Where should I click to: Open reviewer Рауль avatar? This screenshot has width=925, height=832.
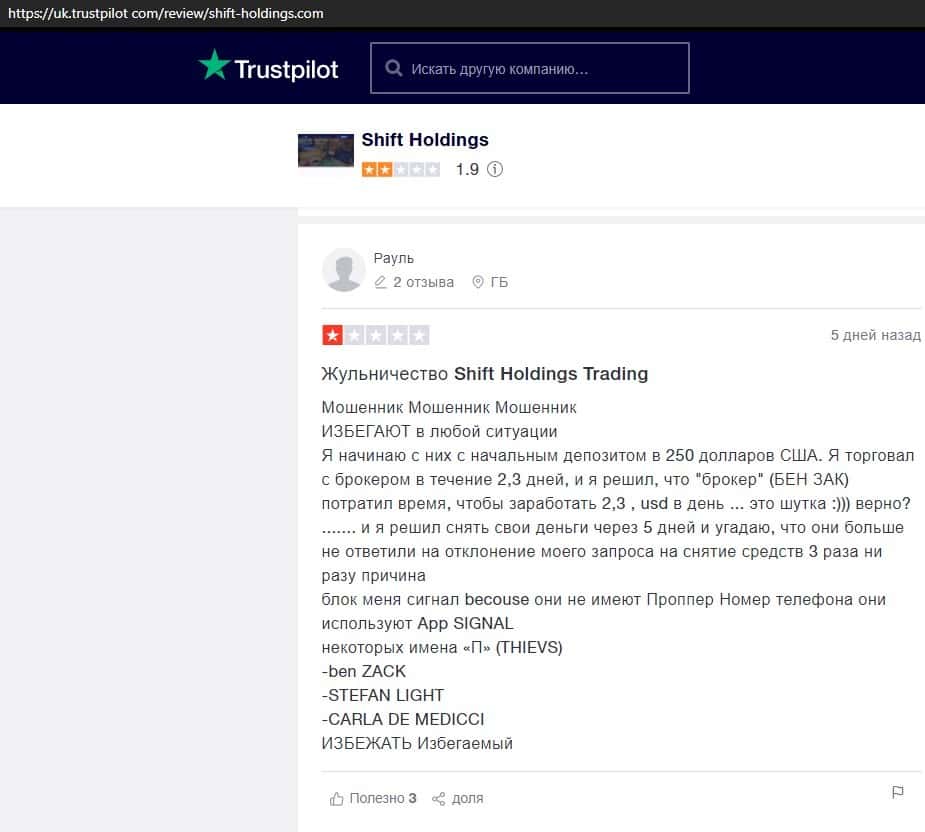coord(343,270)
